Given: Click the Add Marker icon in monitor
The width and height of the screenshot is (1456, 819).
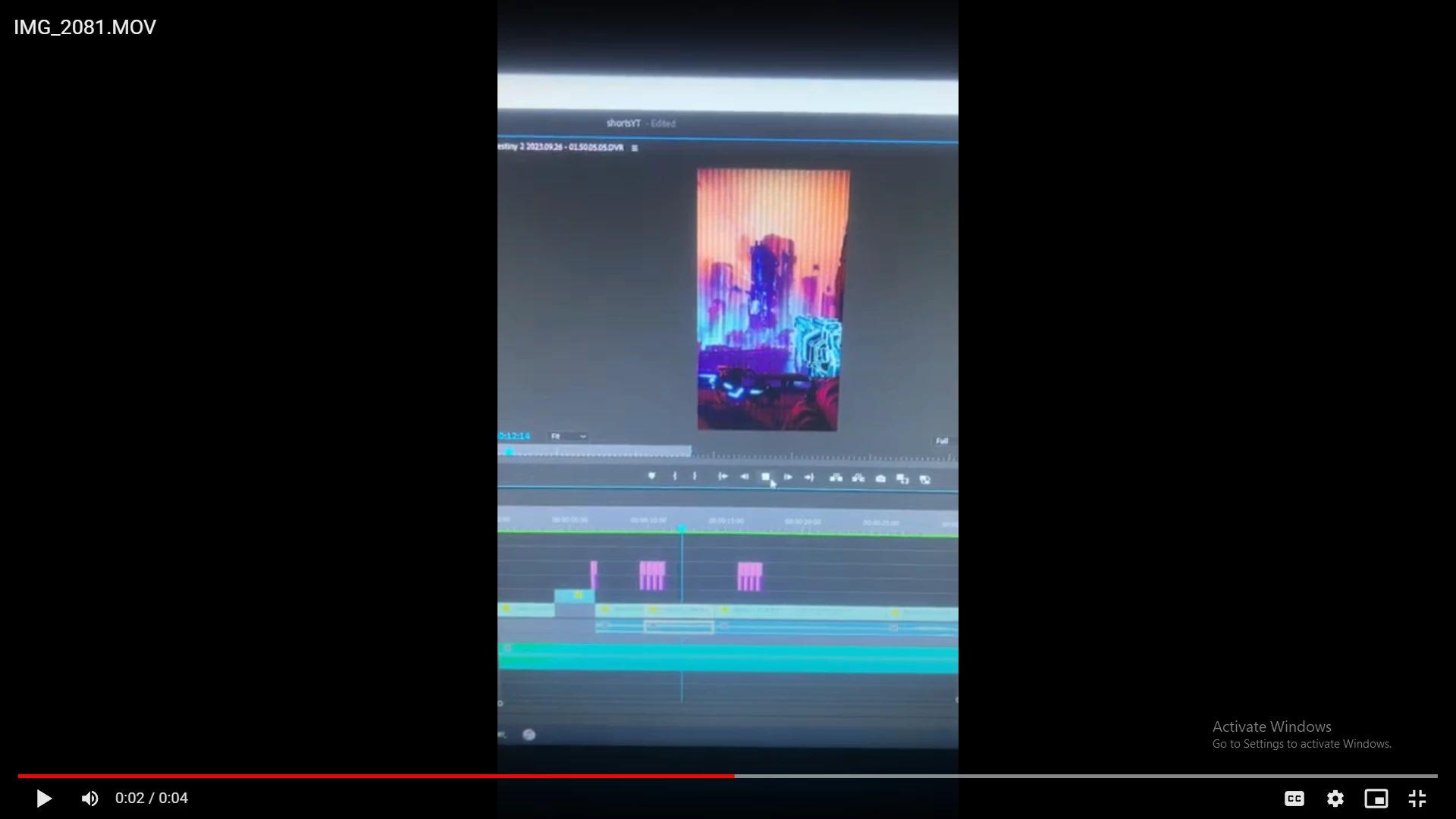Looking at the screenshot, I should 651,476.
